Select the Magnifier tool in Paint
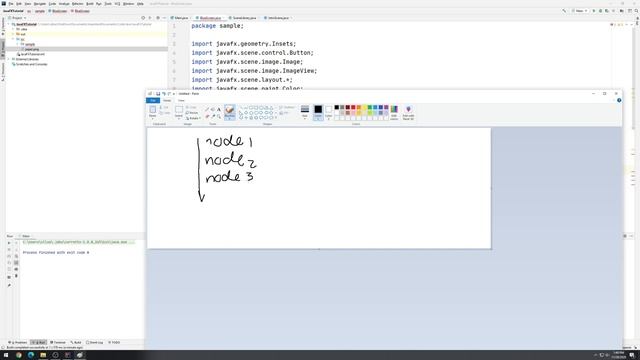 tap(219, 116)
